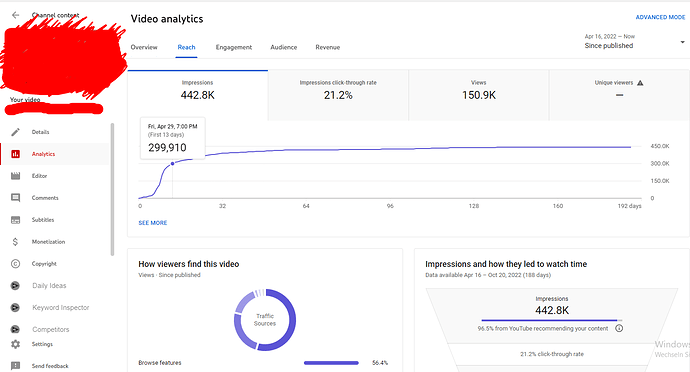The width and height of the screenshot is (690, 372).
Task: Select the Analytics bar chart icon
Action: [15, 154]
